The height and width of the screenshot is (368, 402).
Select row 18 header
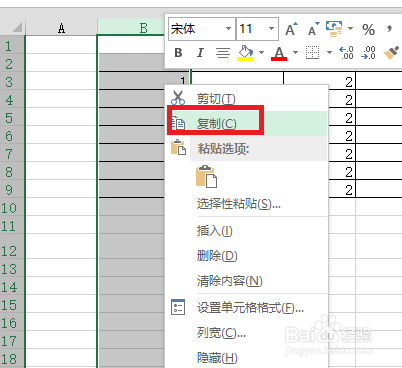[x=12, y=359]
